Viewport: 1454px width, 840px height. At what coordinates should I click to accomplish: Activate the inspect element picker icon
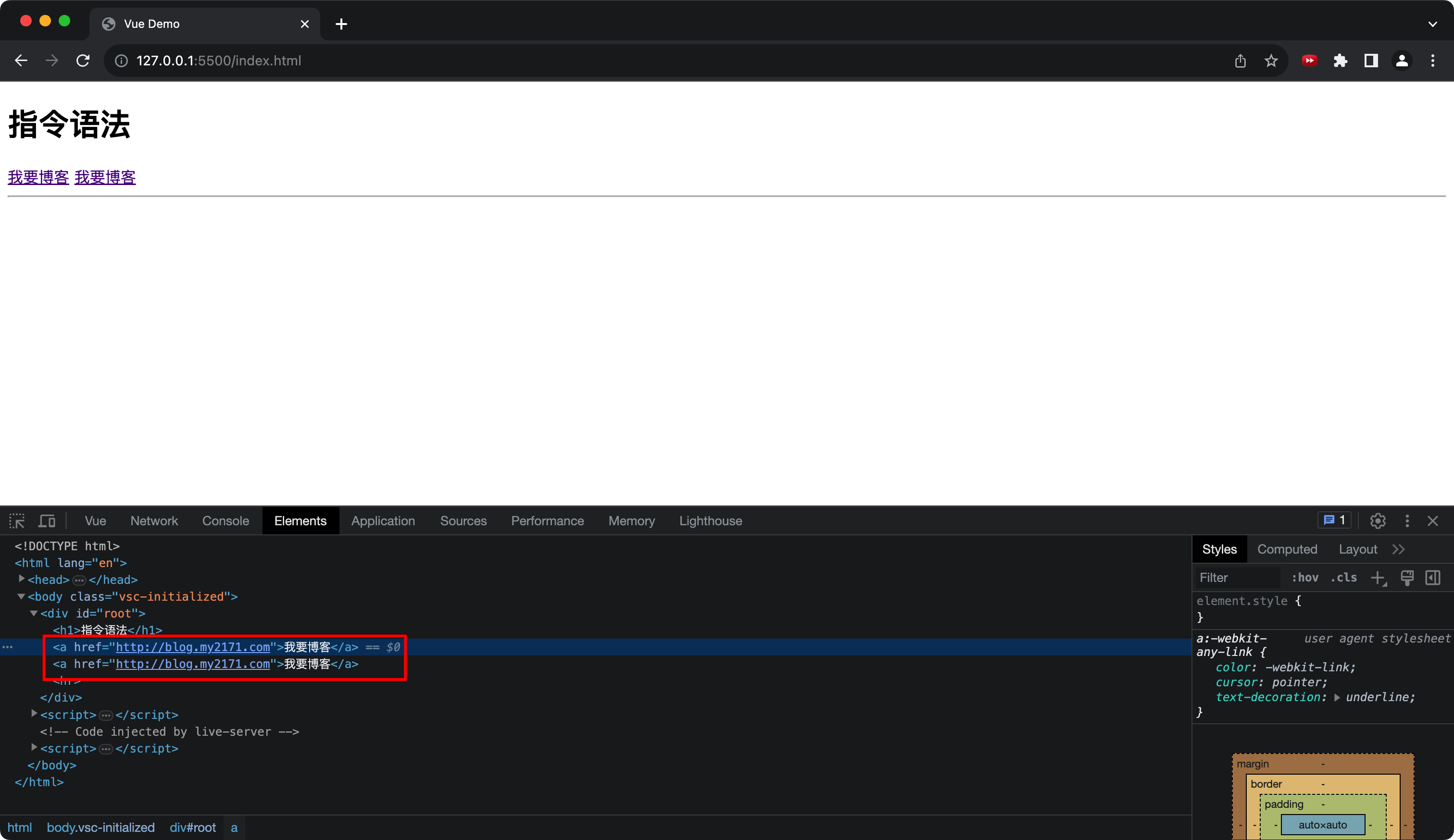17,521
